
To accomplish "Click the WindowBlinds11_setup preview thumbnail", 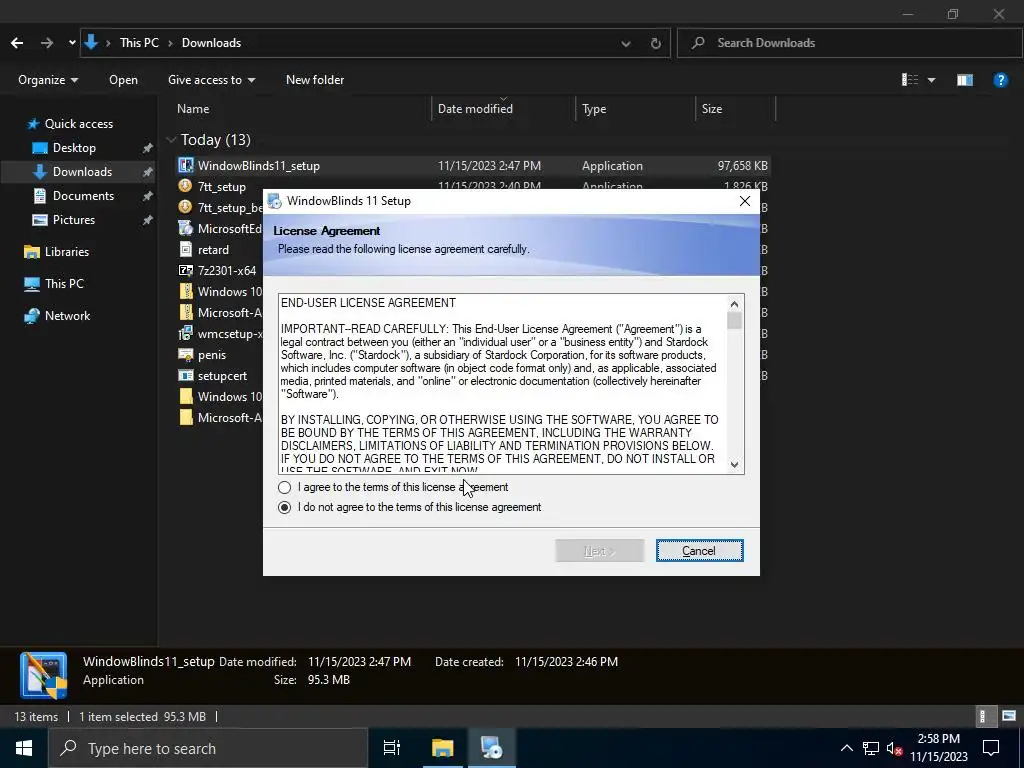I will tap(43, 675).
